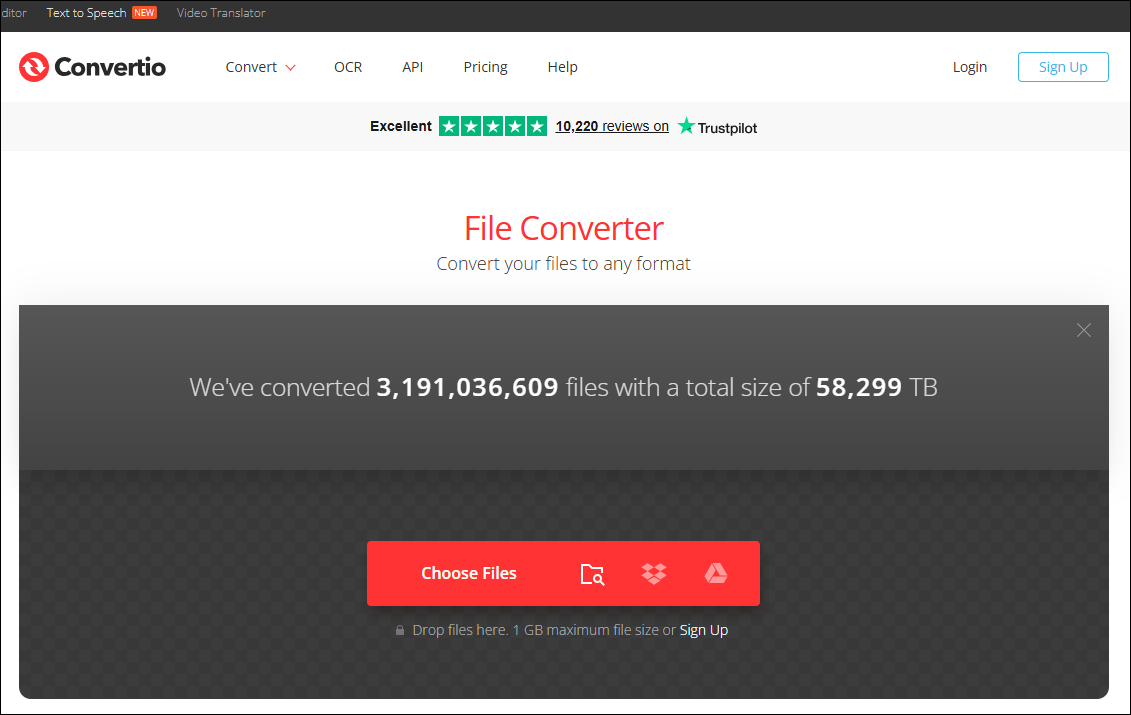Upload from Dropbox icon
This screenshot has height=715, width=1131.
click(x=654, y=574)
